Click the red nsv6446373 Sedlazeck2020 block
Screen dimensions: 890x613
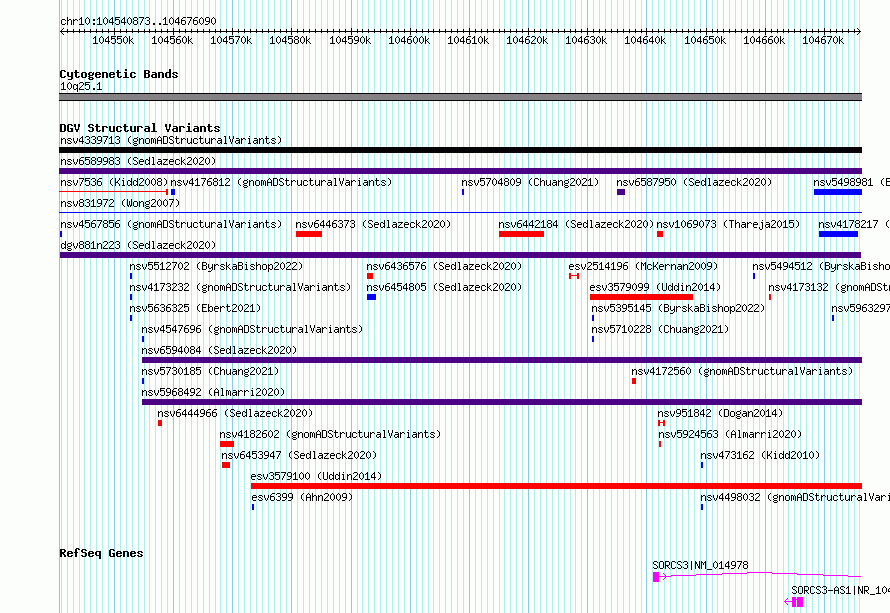[309, 234]
